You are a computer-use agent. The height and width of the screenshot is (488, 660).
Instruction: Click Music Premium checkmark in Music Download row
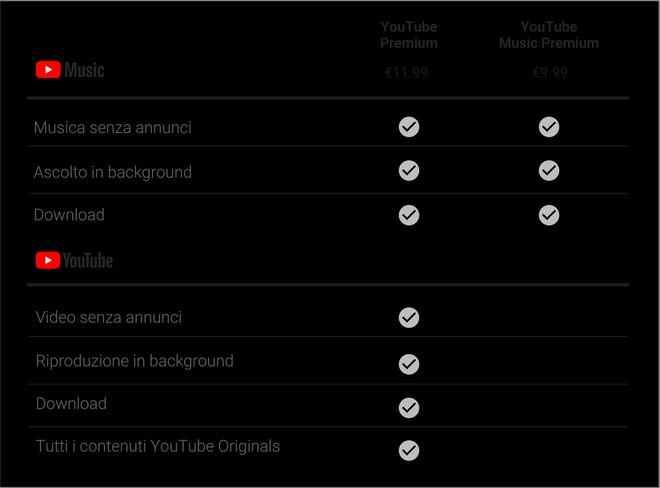point(549,215)
